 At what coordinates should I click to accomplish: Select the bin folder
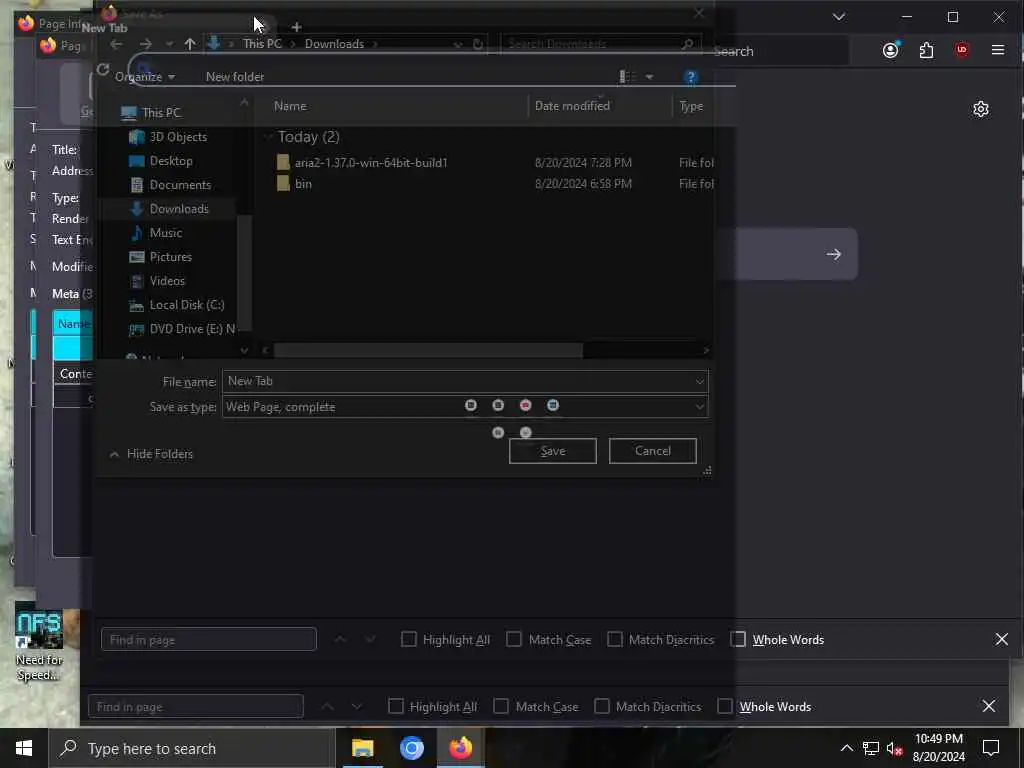(x=303, y=184)
